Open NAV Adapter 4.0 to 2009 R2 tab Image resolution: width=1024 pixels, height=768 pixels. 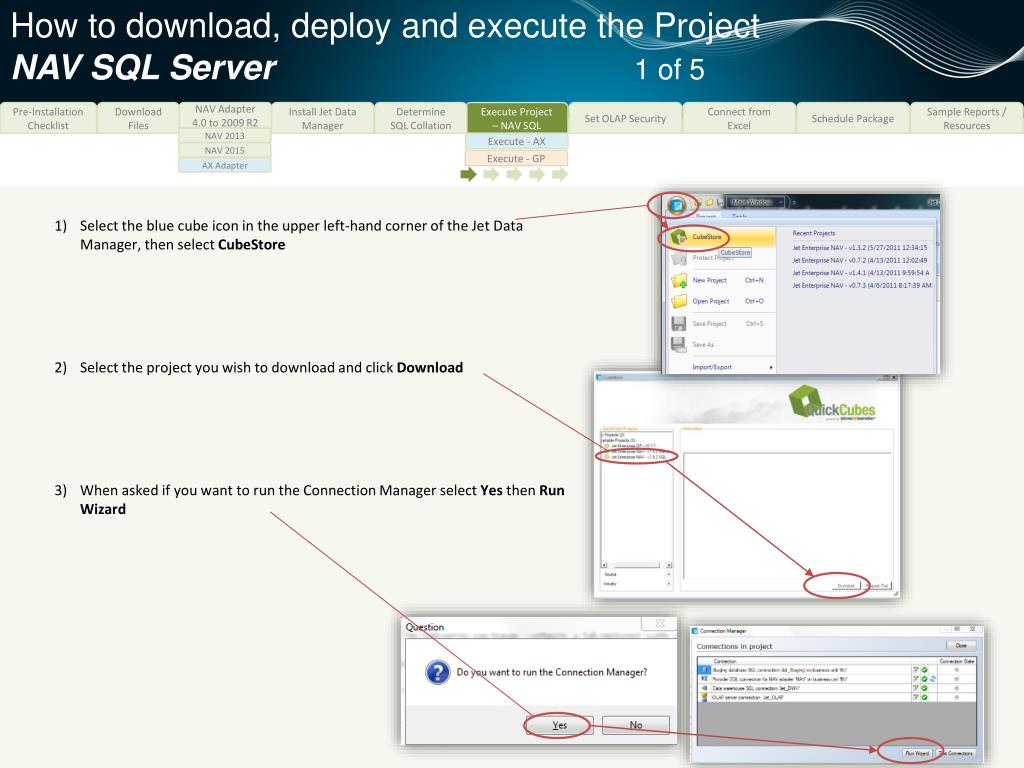pos(225,116)
